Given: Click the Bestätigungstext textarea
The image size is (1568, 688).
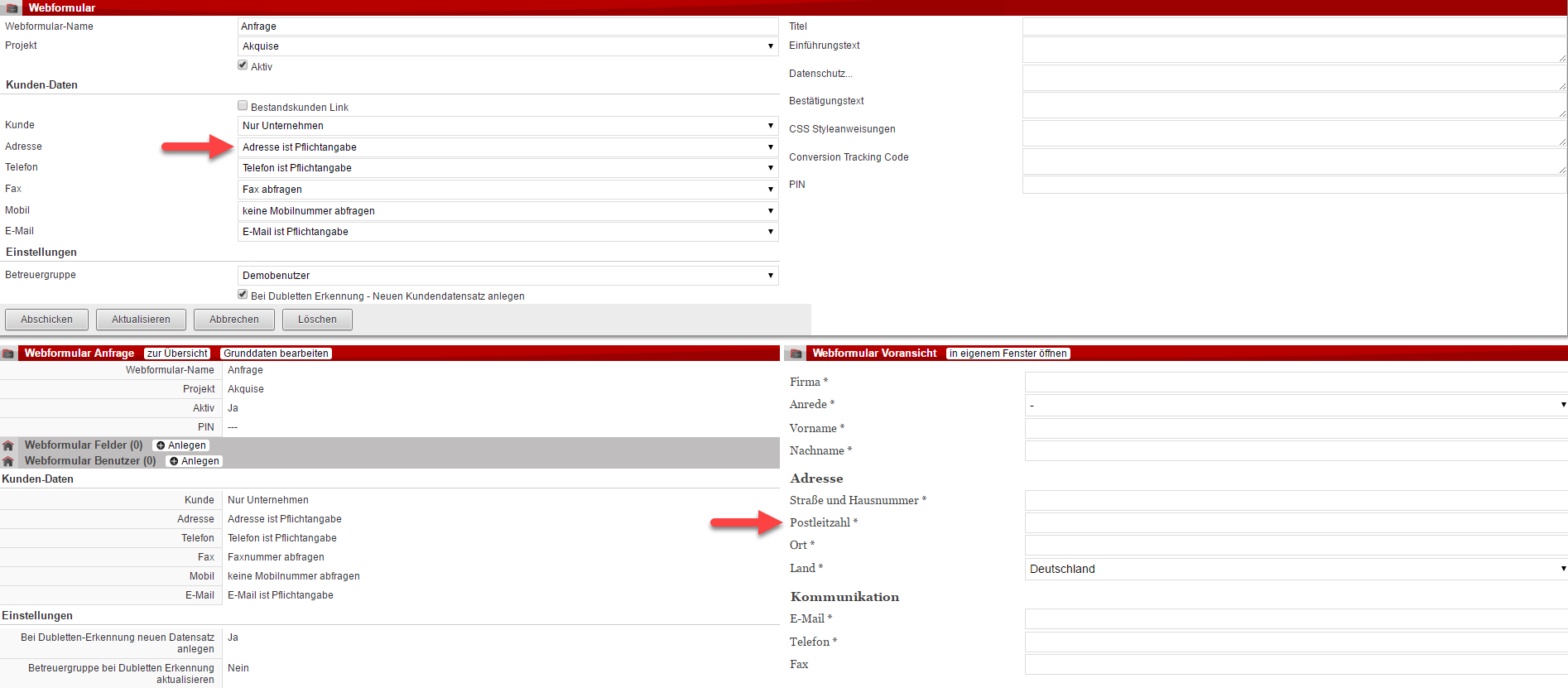Looking at the screenshot, I should [x=1294, y=105].
